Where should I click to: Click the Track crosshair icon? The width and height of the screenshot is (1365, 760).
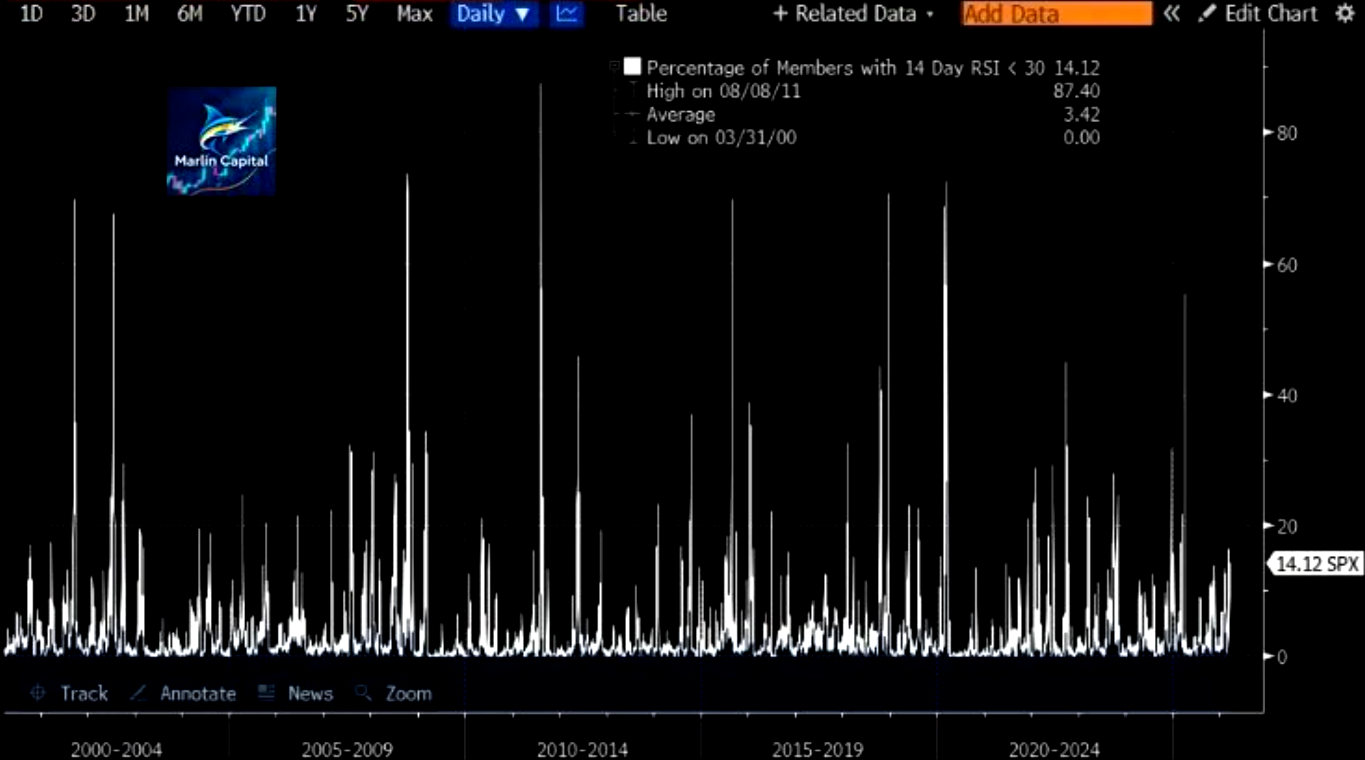[x=38, y=693]
